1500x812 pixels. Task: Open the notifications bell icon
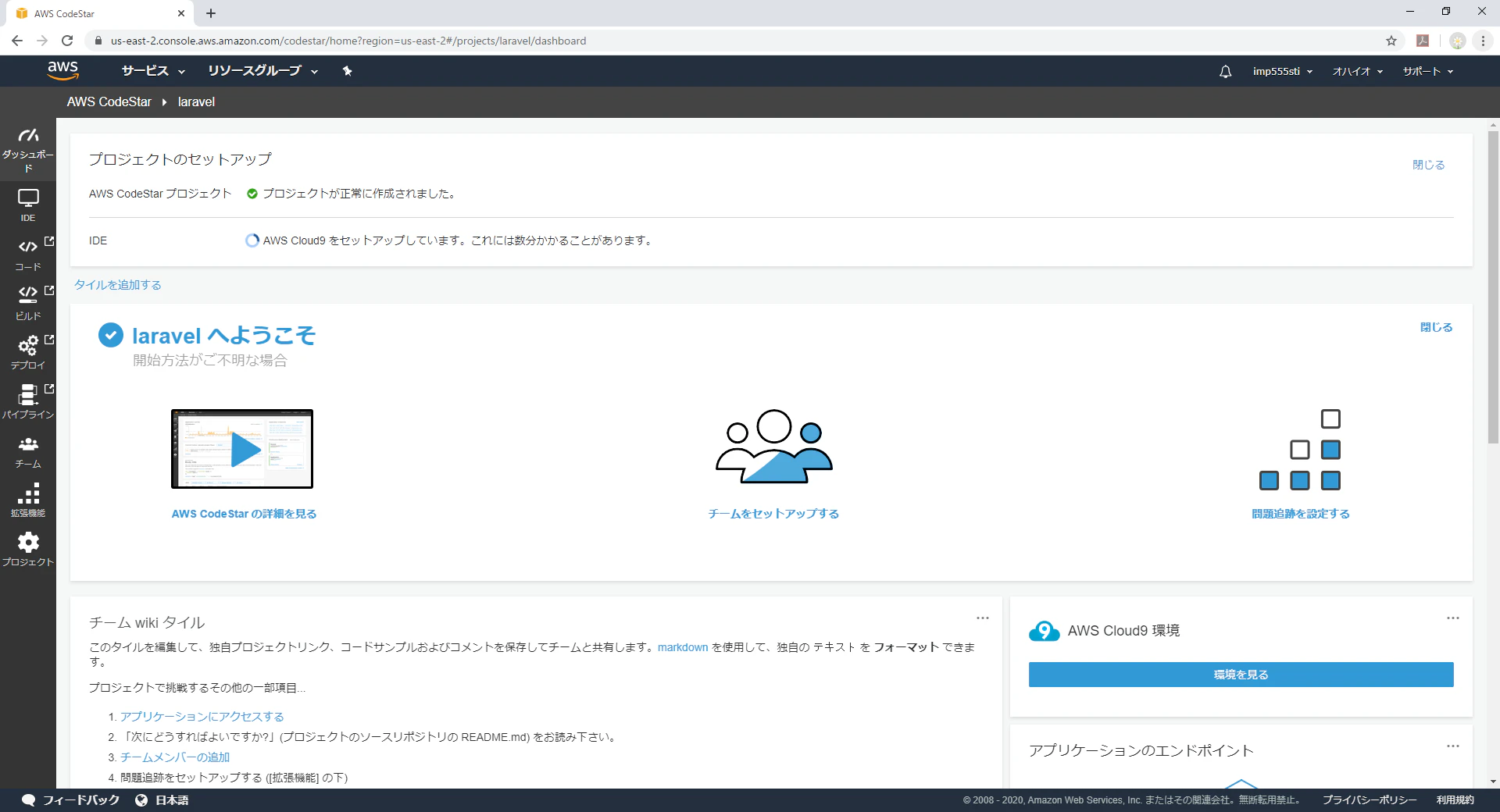tap(1225, 71)
